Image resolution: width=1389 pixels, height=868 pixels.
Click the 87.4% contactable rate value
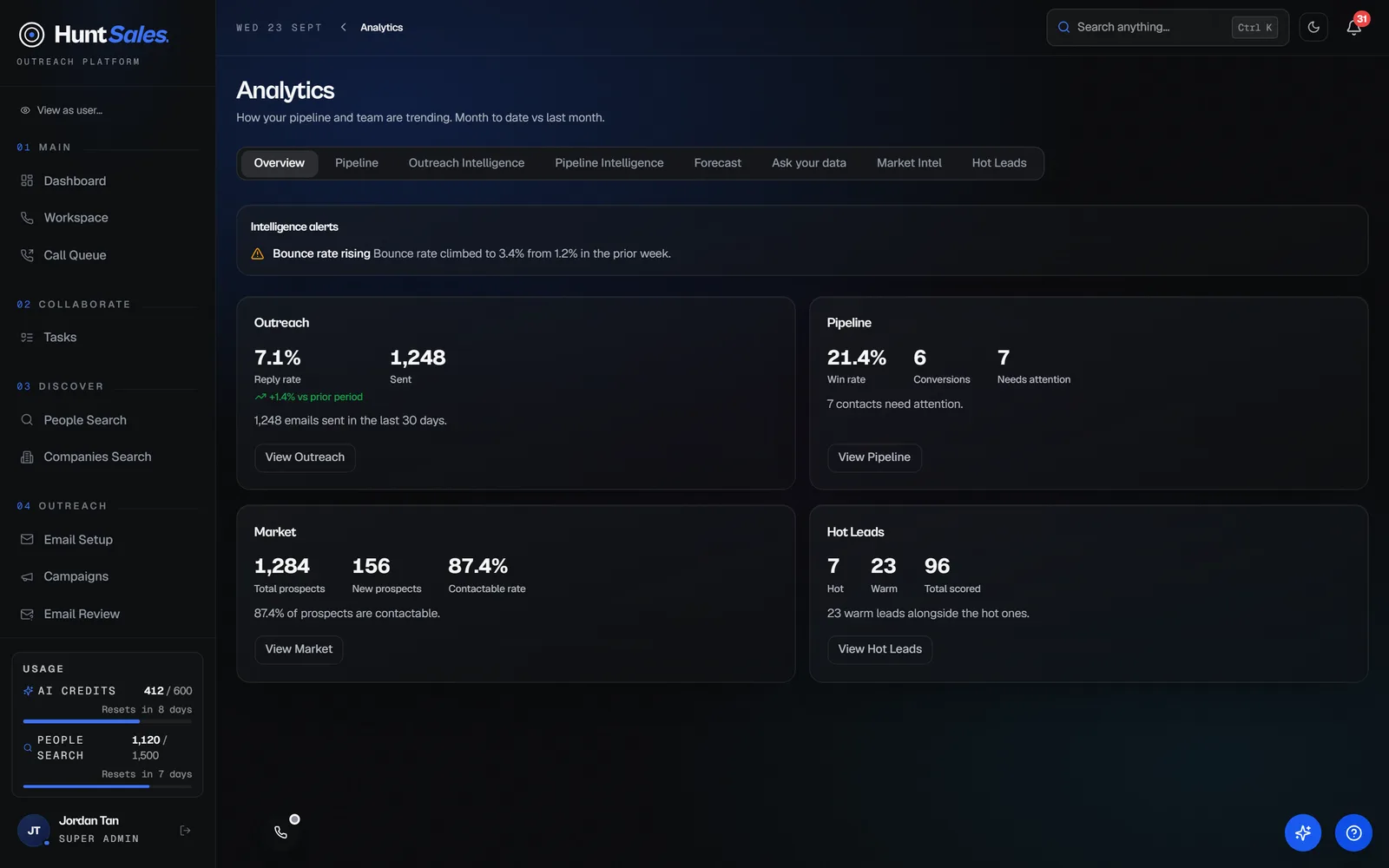coord(478,566)
